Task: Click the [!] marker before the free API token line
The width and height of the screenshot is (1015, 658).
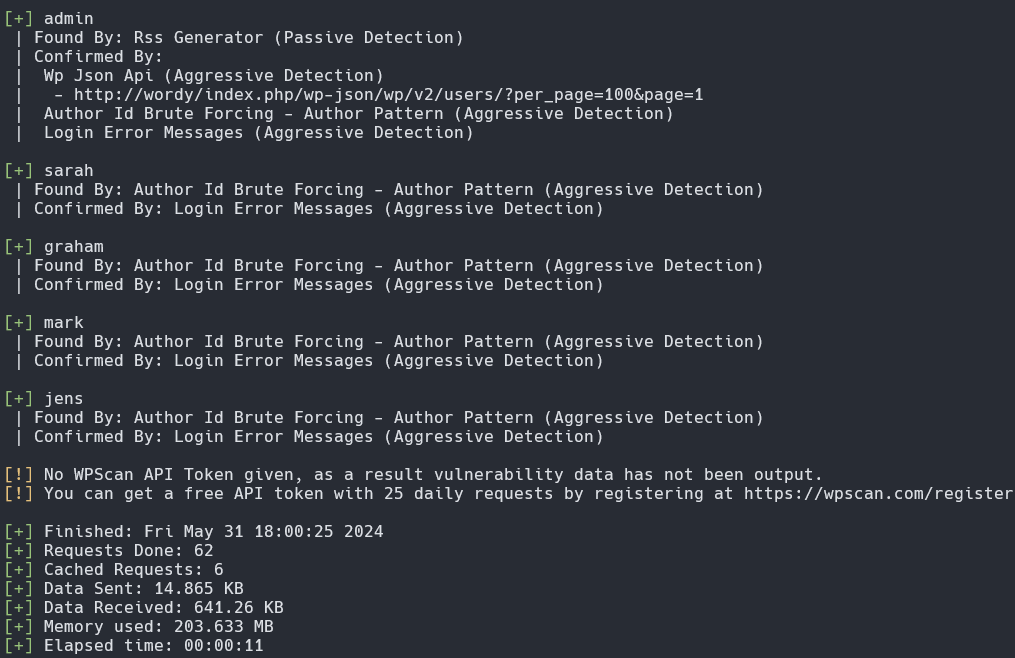Action: [x=19, y=494]
